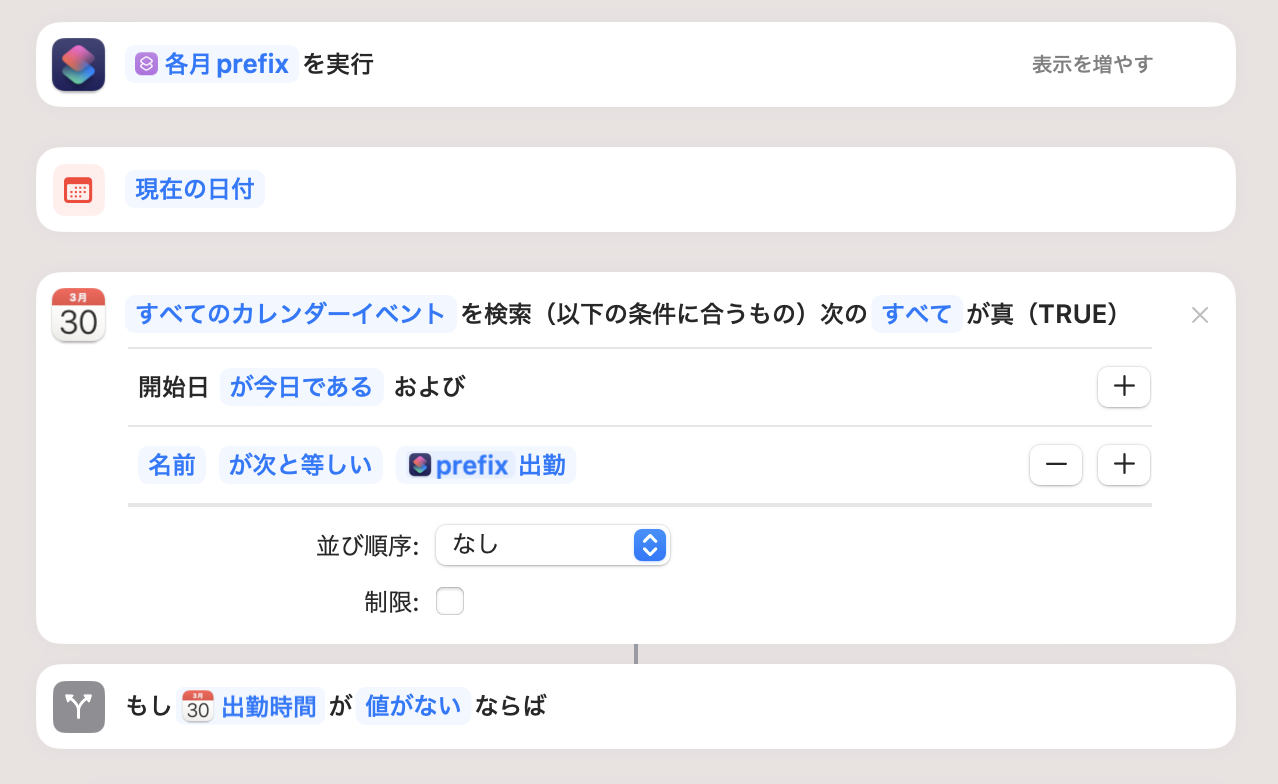
Task: Add another filter below the 名前 condition
Action: tap(1123, 464)
